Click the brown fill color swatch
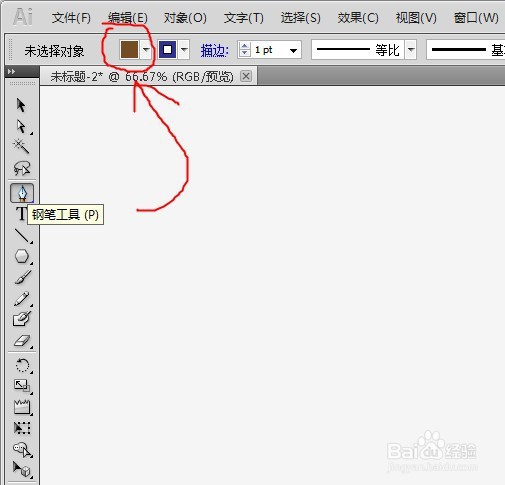 (129, 50)
